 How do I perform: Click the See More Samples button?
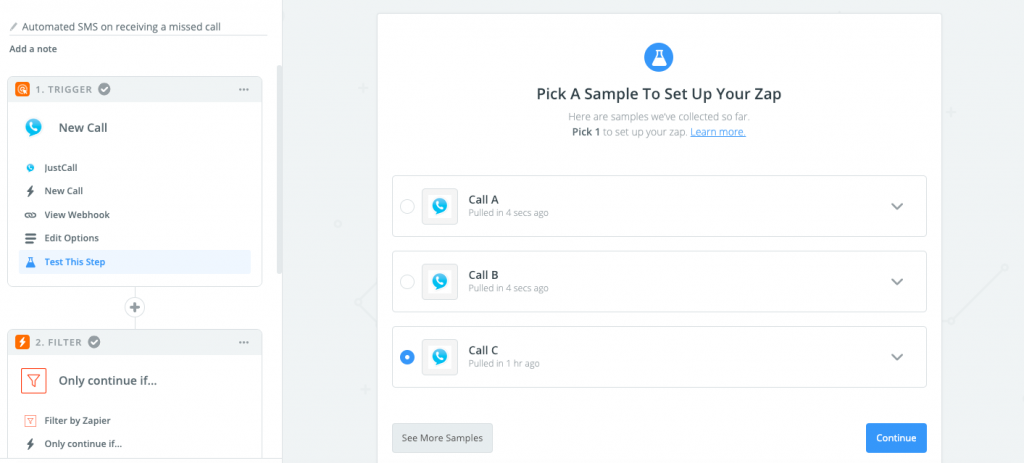tap(442, 438)
